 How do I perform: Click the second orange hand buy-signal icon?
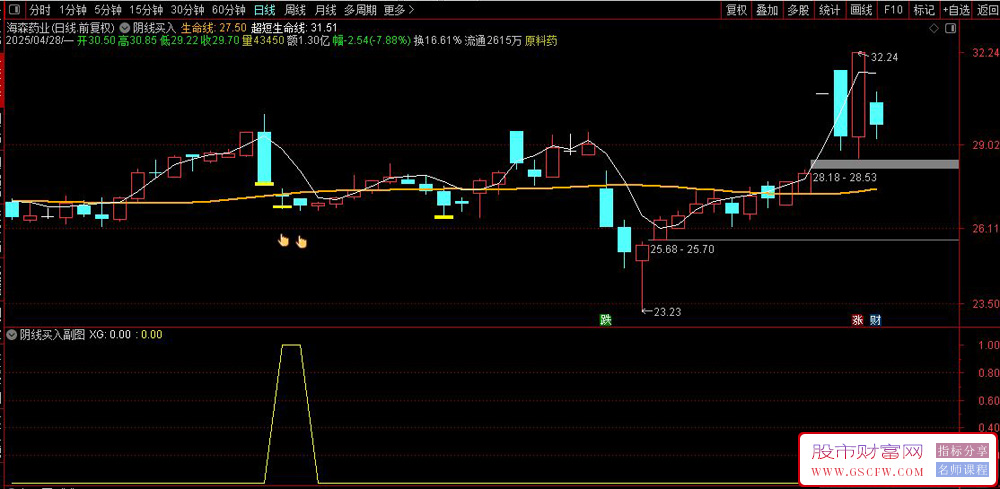(x=302, y=242)
